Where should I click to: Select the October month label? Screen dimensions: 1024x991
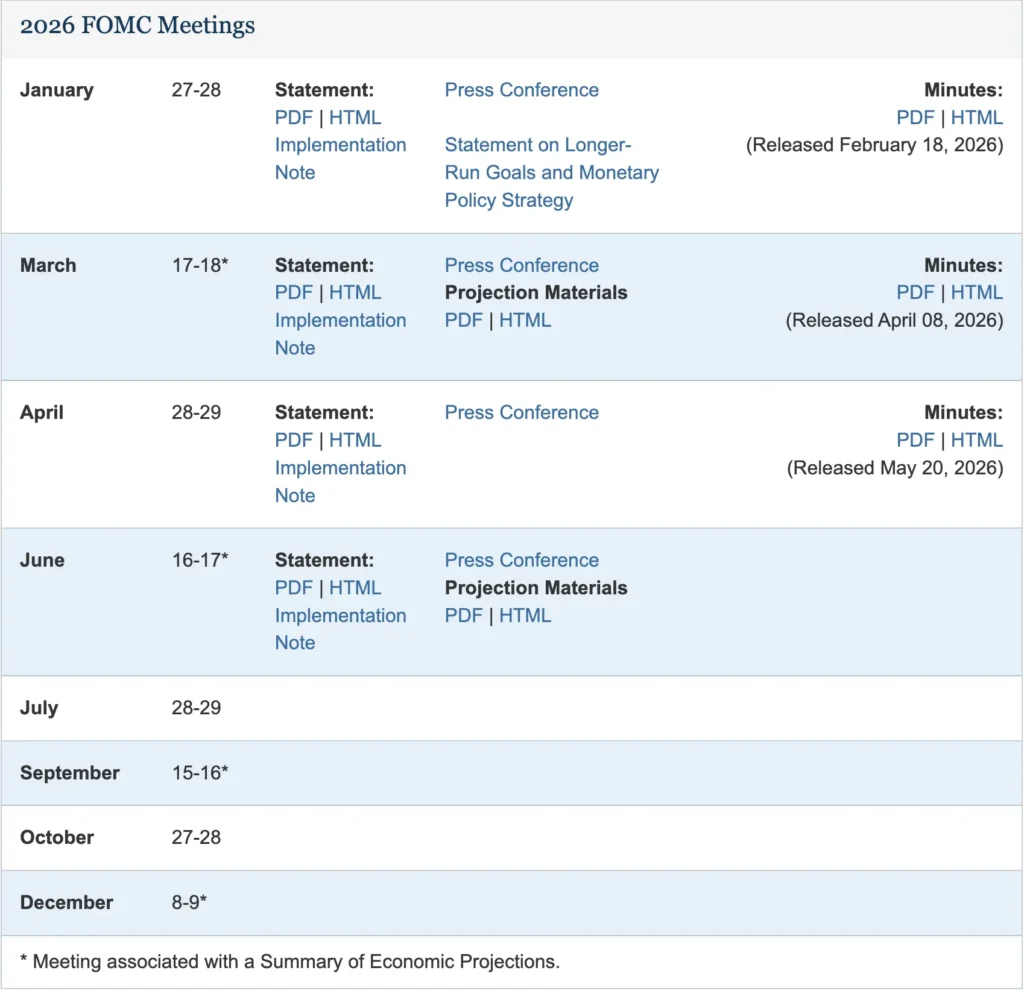[57, 837]
